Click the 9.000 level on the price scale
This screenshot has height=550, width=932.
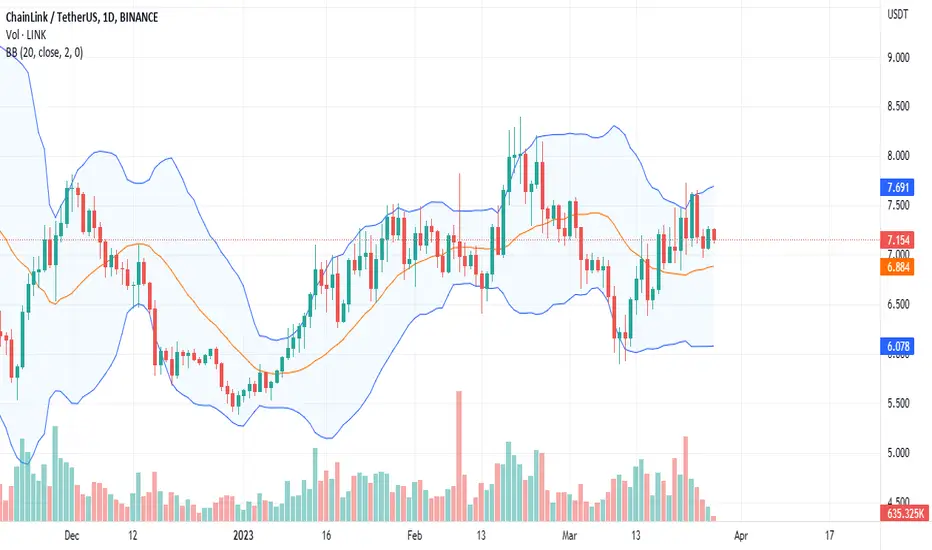[898, 58]
